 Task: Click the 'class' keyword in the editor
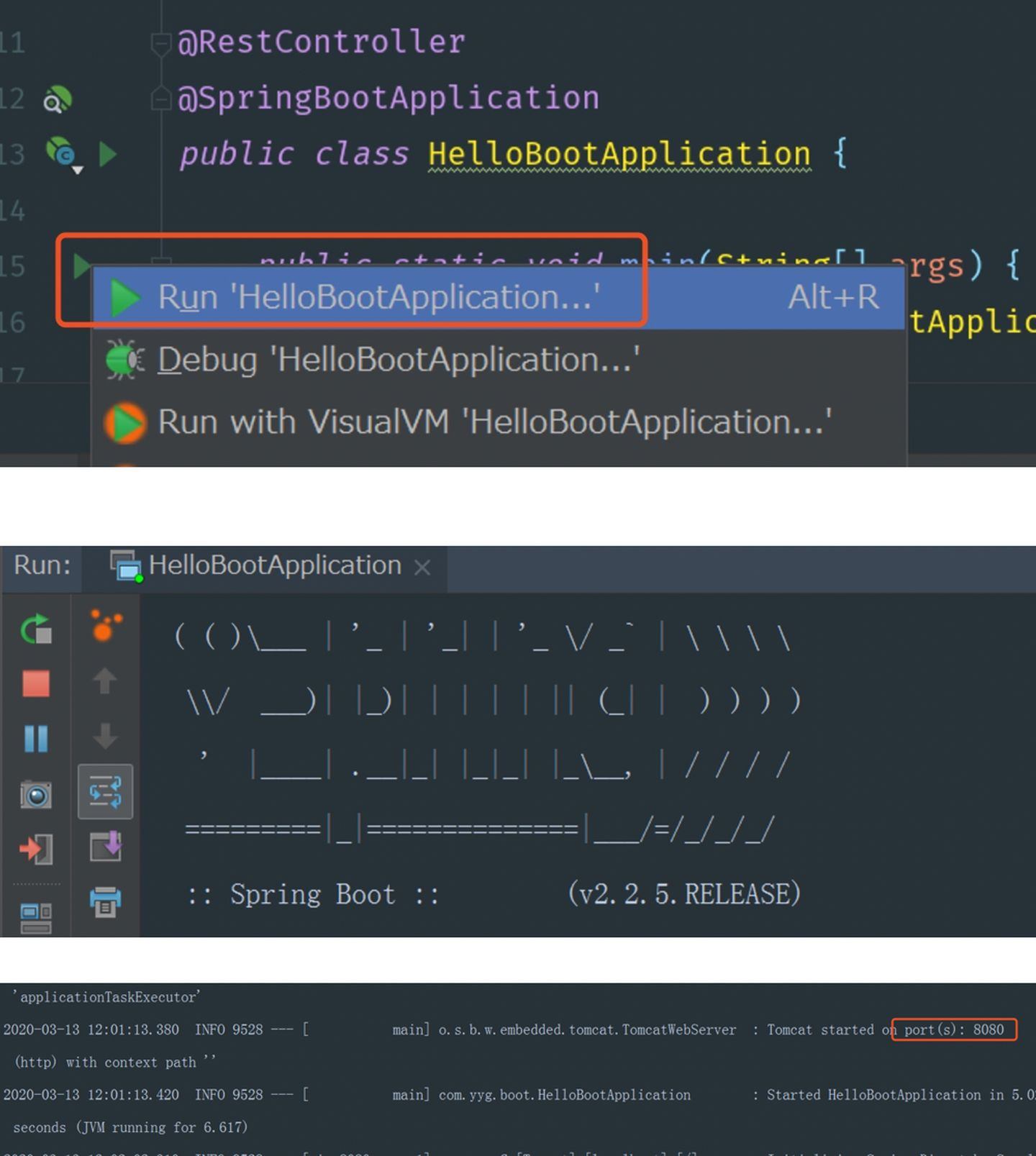362,154
